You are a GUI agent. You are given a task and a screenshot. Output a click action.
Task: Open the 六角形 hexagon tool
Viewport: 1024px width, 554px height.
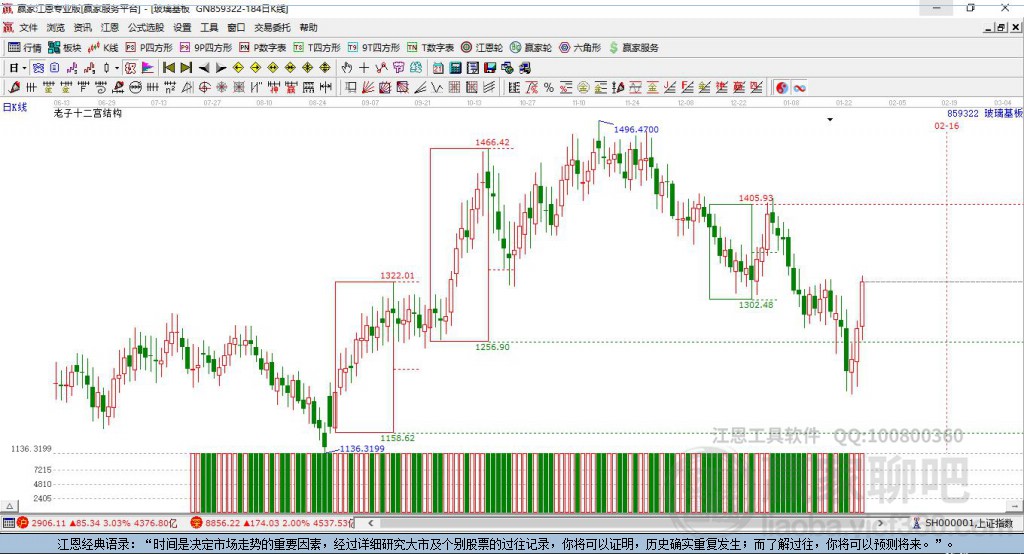point(580,48)
